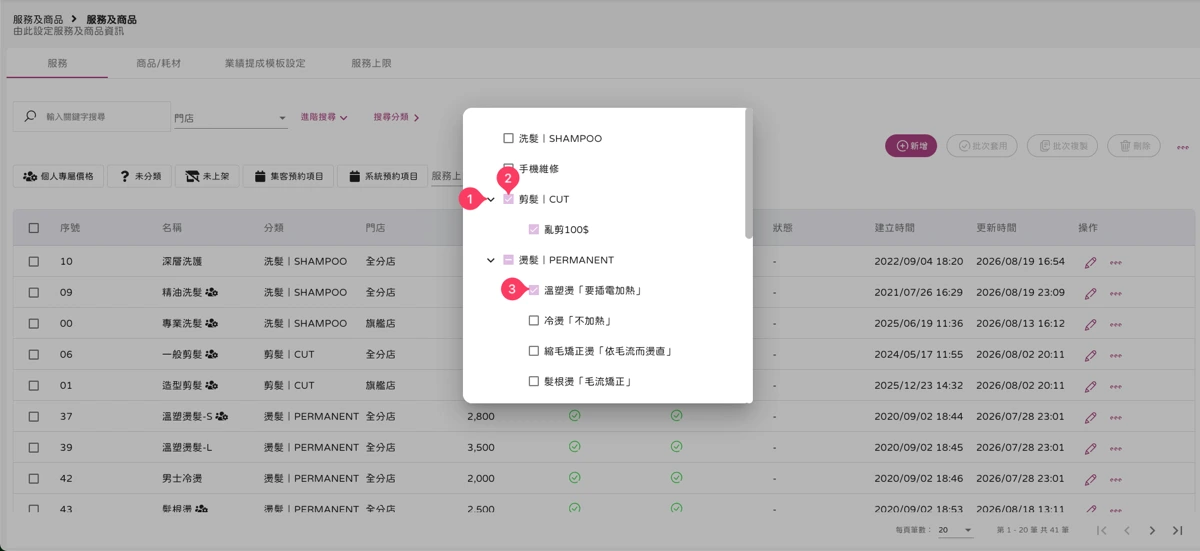
Task: Open more options for row 06 一般剪髮
Action: pos(1115,356)
